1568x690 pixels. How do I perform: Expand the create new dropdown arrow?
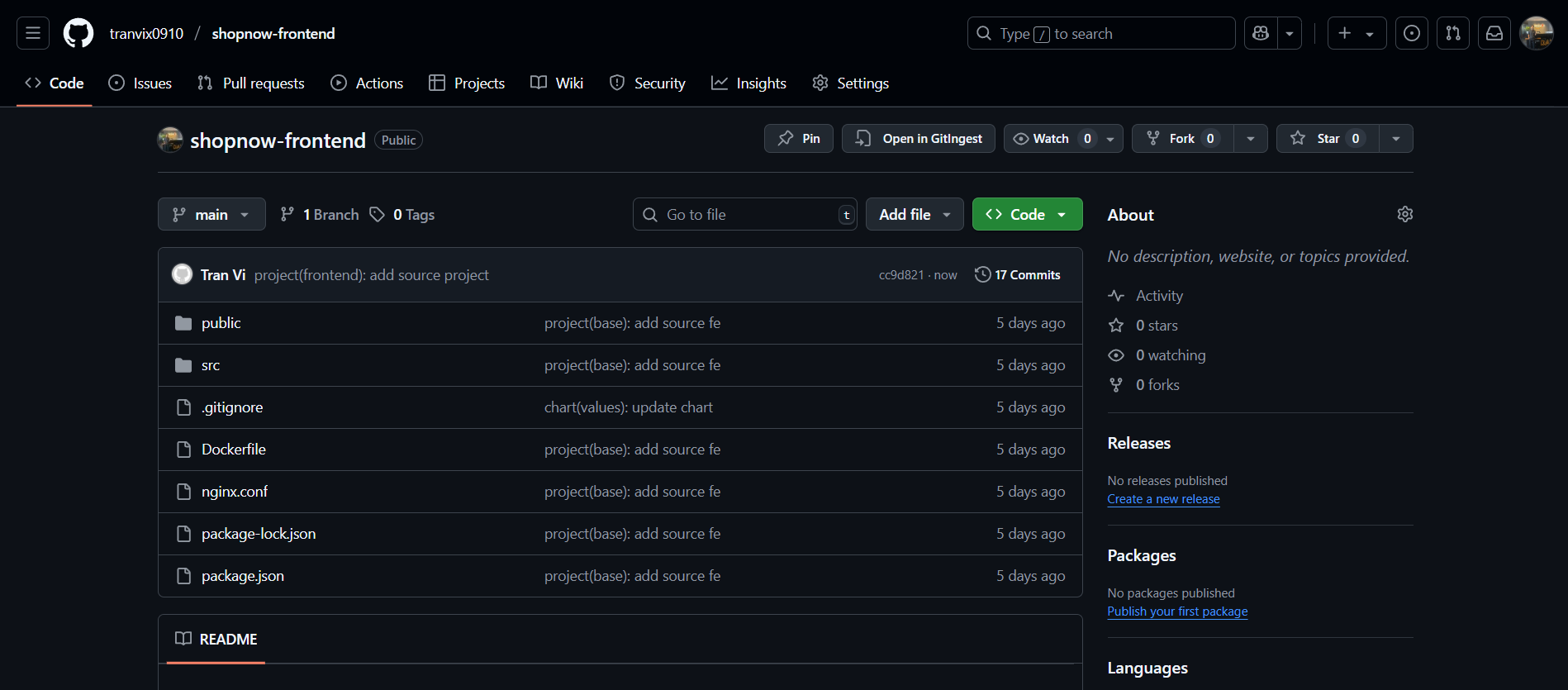point(1371,33)
